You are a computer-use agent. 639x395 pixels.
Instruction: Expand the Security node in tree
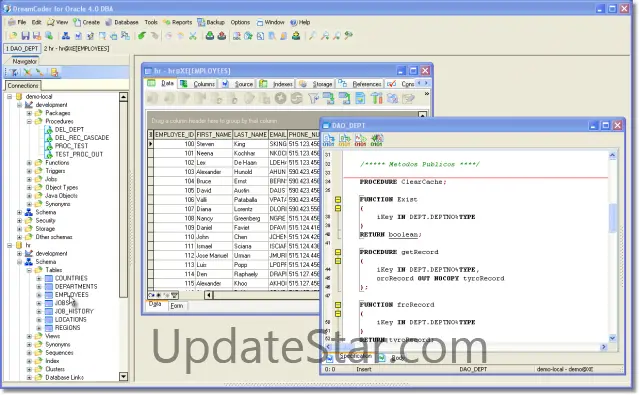(20, 221)
